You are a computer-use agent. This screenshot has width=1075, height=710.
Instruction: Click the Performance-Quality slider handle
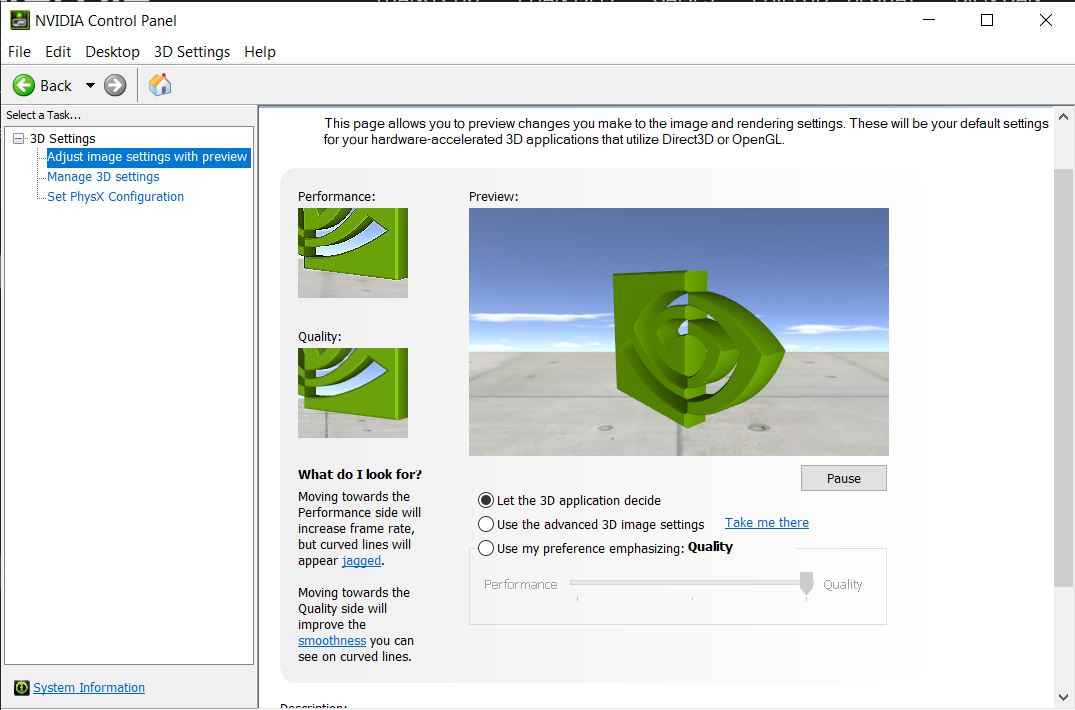point(806,584)
